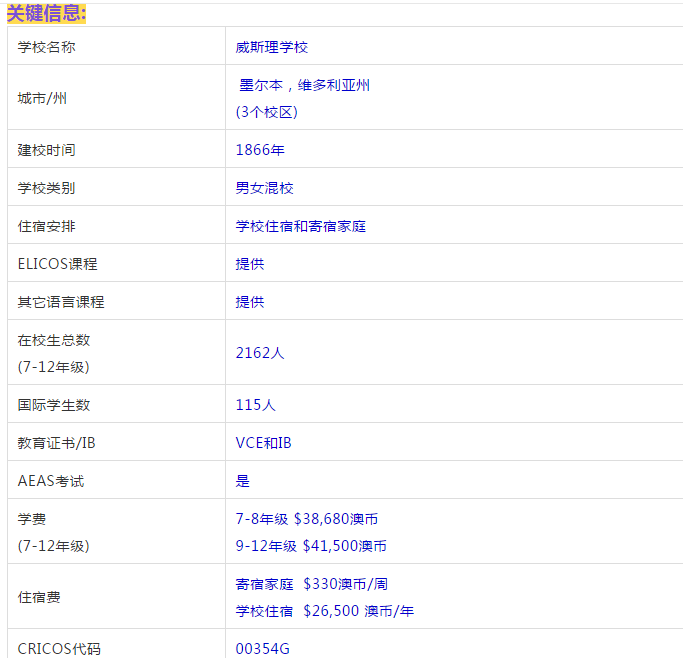Click the 学校住宿和寄宿家庭 accommodation value
This screenshot has width=683, height=659.
click(301, 226)
